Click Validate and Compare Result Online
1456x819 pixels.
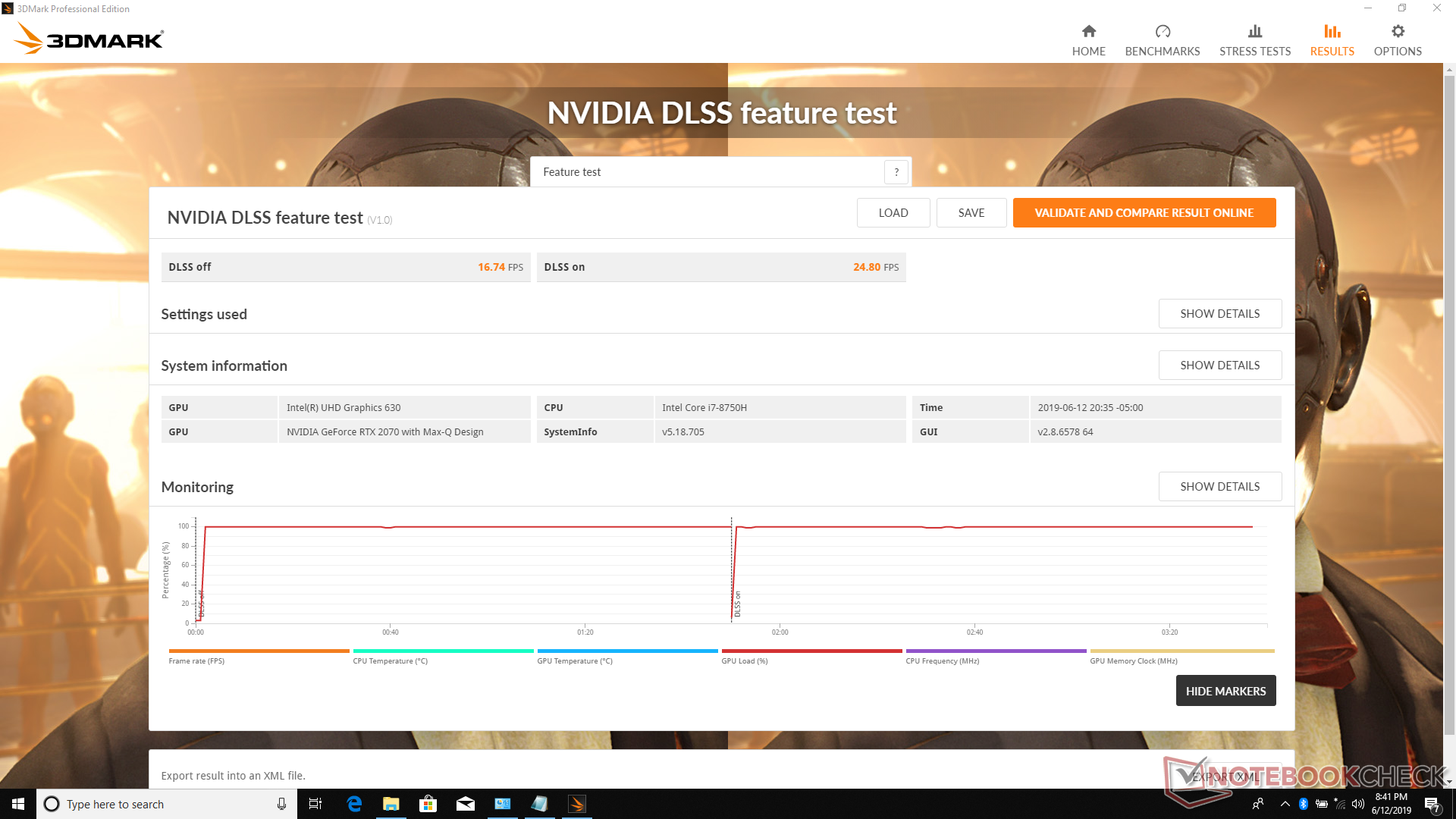click(1144, 213)
